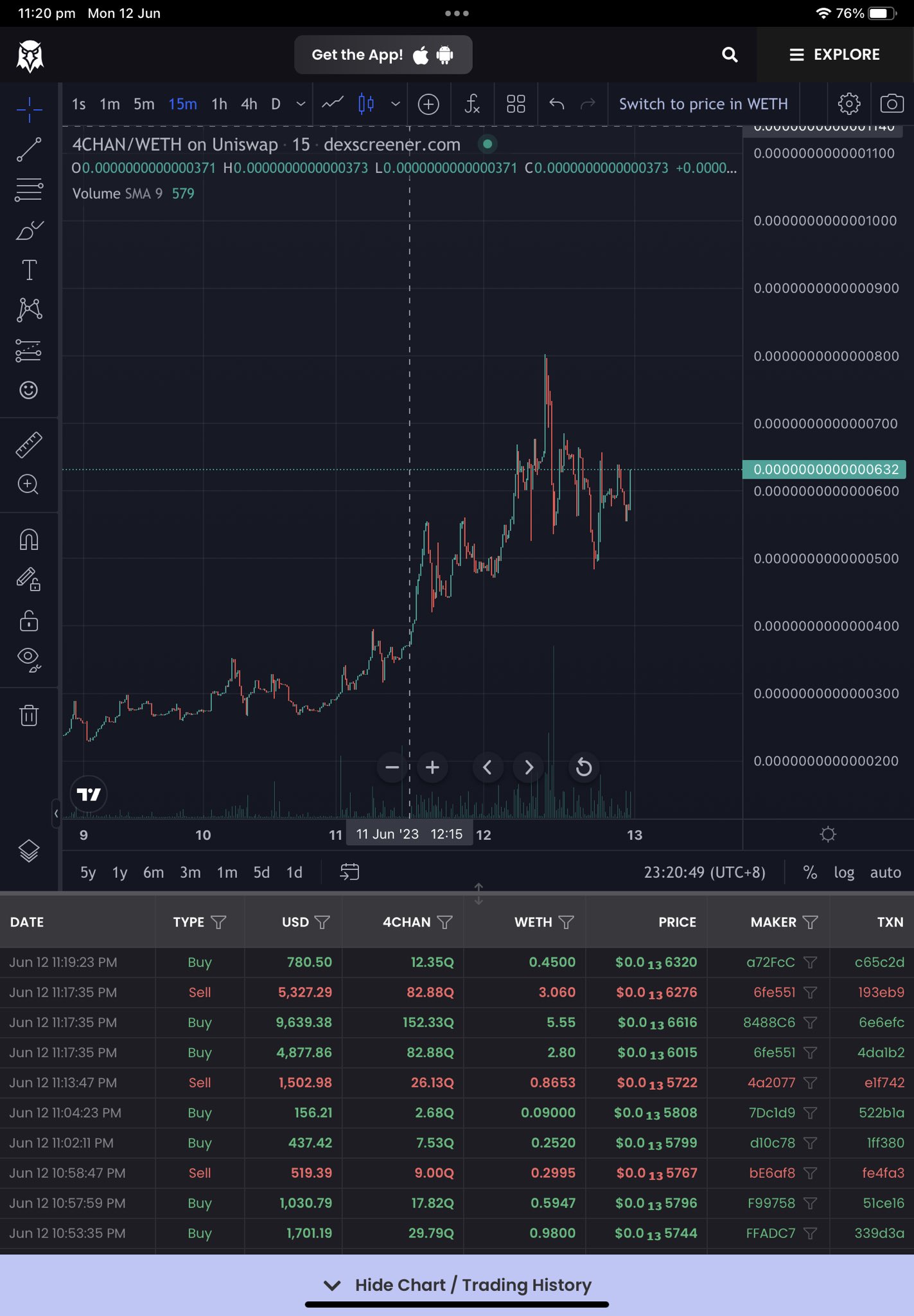
Task: Open the emoji icons tool
Action: click(x=29, y=390)
